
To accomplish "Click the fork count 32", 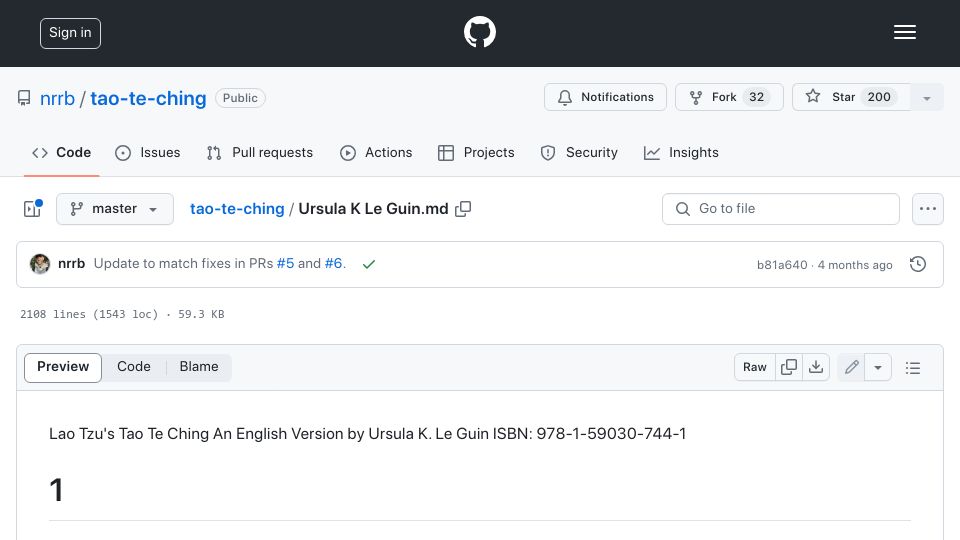I will (x=757, y=97).
